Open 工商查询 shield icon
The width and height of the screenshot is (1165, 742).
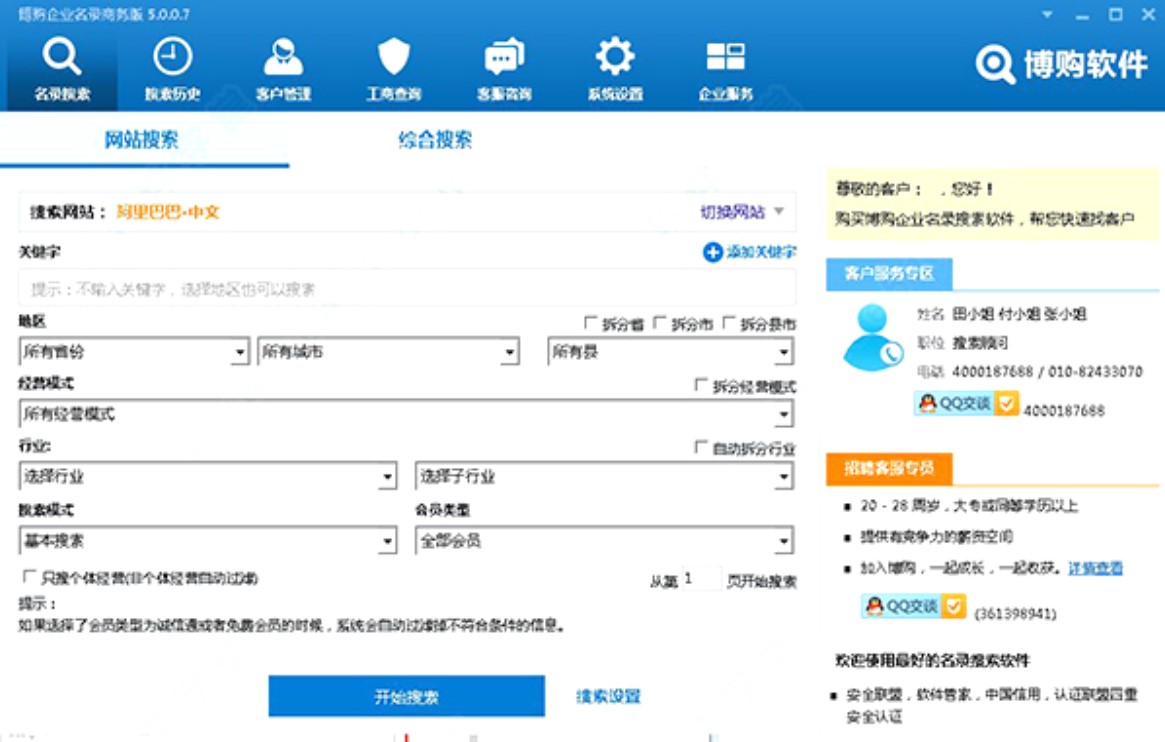click(x=393, y=58)
